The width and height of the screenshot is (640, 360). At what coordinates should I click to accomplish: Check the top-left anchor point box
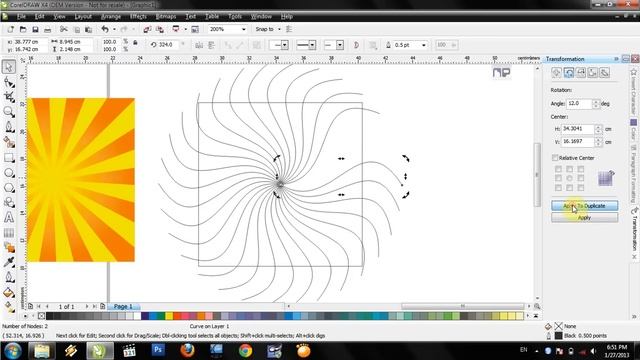tap(558, 169)
